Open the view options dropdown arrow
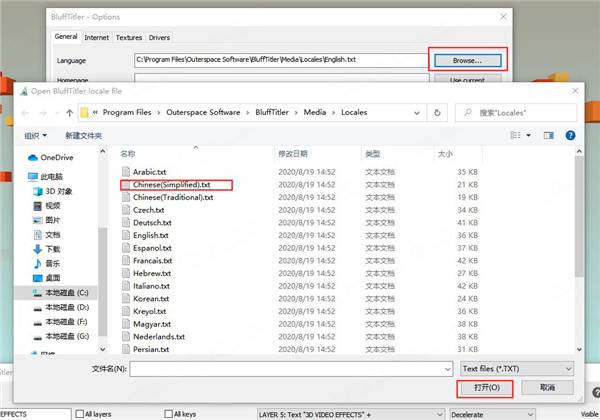The height and width of the screenshot is (420, 600). (528, 135)
